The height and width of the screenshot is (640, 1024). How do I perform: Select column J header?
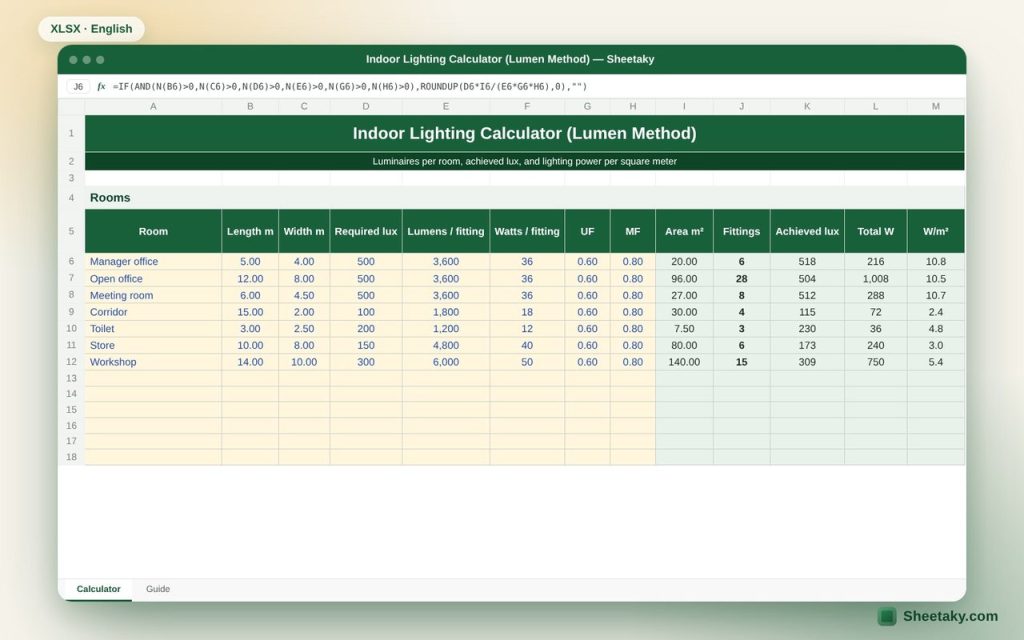[741, 106]
